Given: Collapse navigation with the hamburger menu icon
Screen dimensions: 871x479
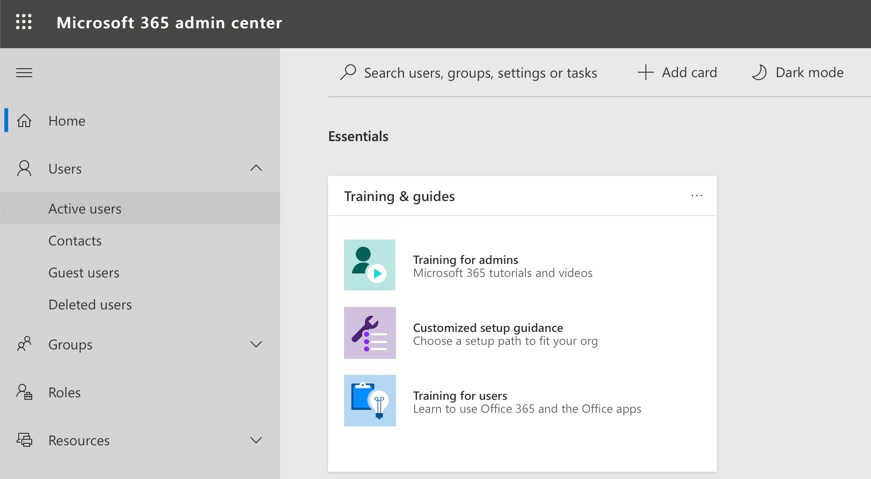Looking at the screenshot, I should point(24,73).
